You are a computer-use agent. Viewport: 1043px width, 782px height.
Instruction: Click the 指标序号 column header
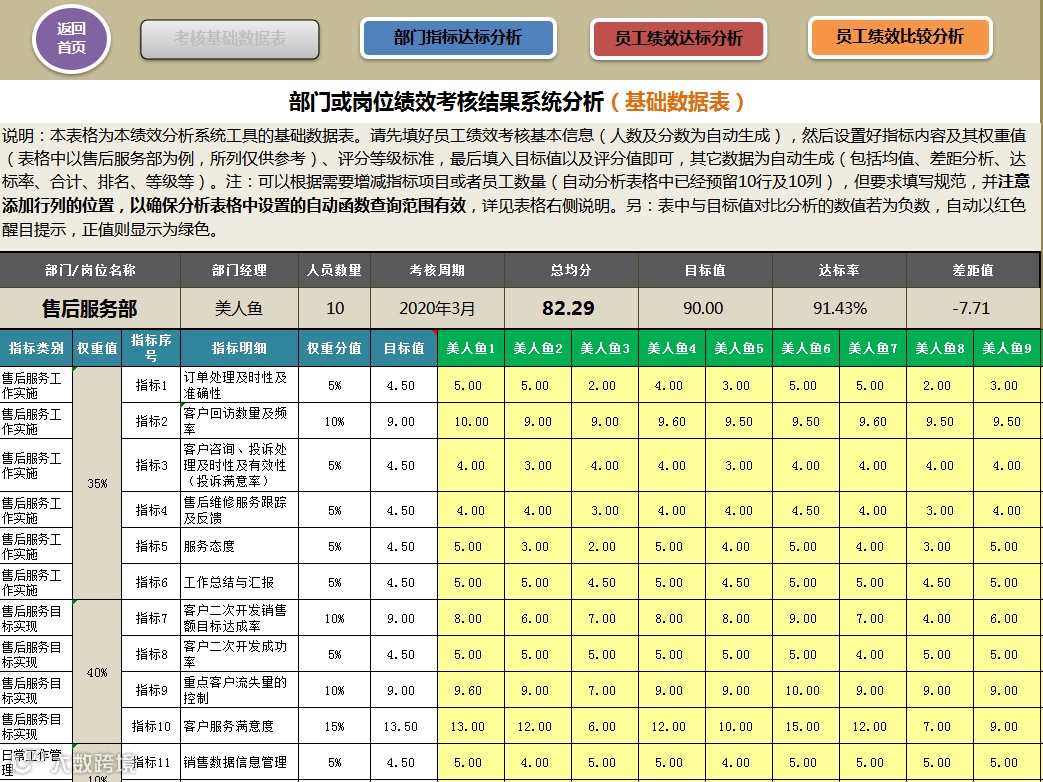pyautogui.click(x=151, y=348)
